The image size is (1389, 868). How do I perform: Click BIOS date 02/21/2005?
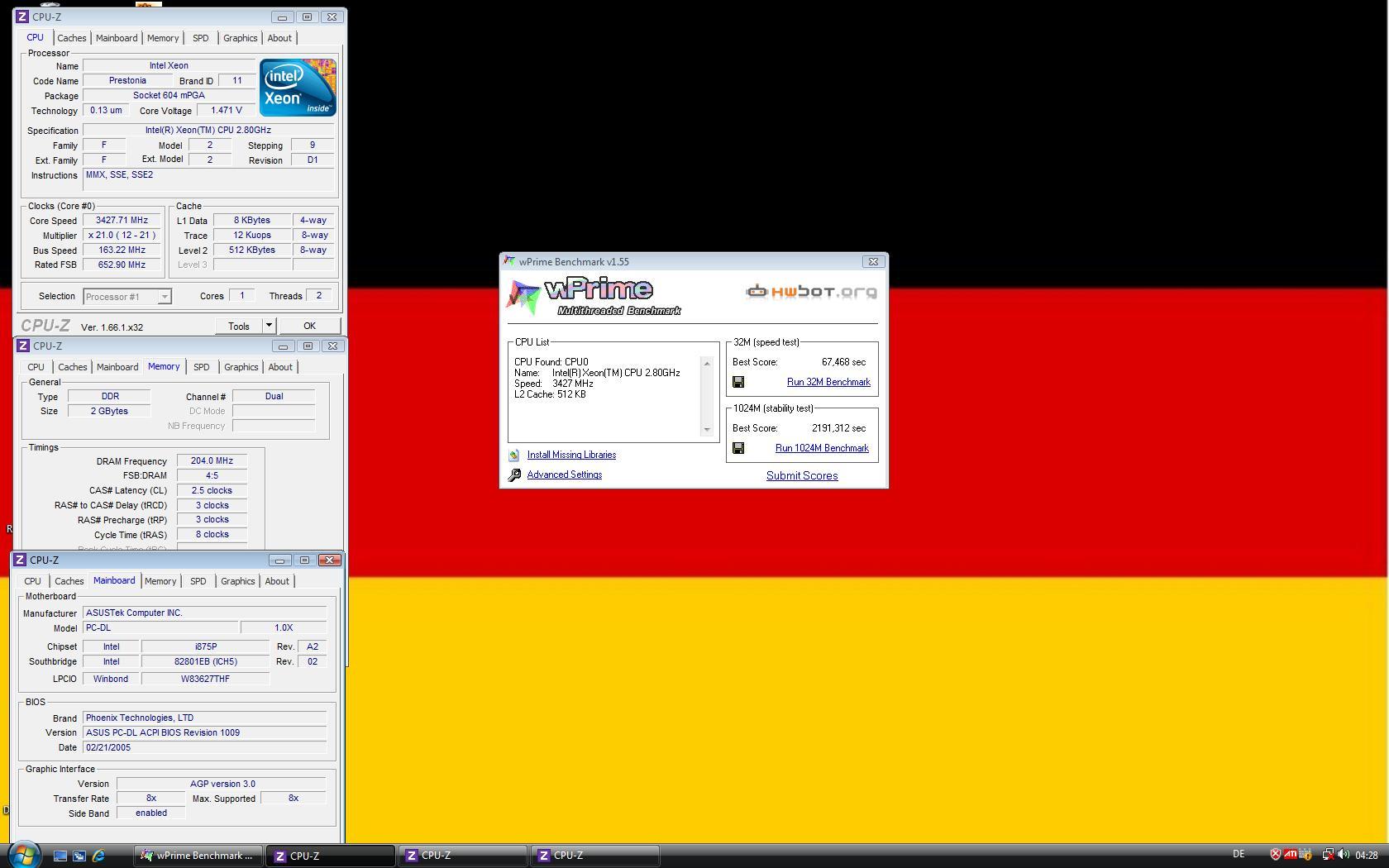205,747
